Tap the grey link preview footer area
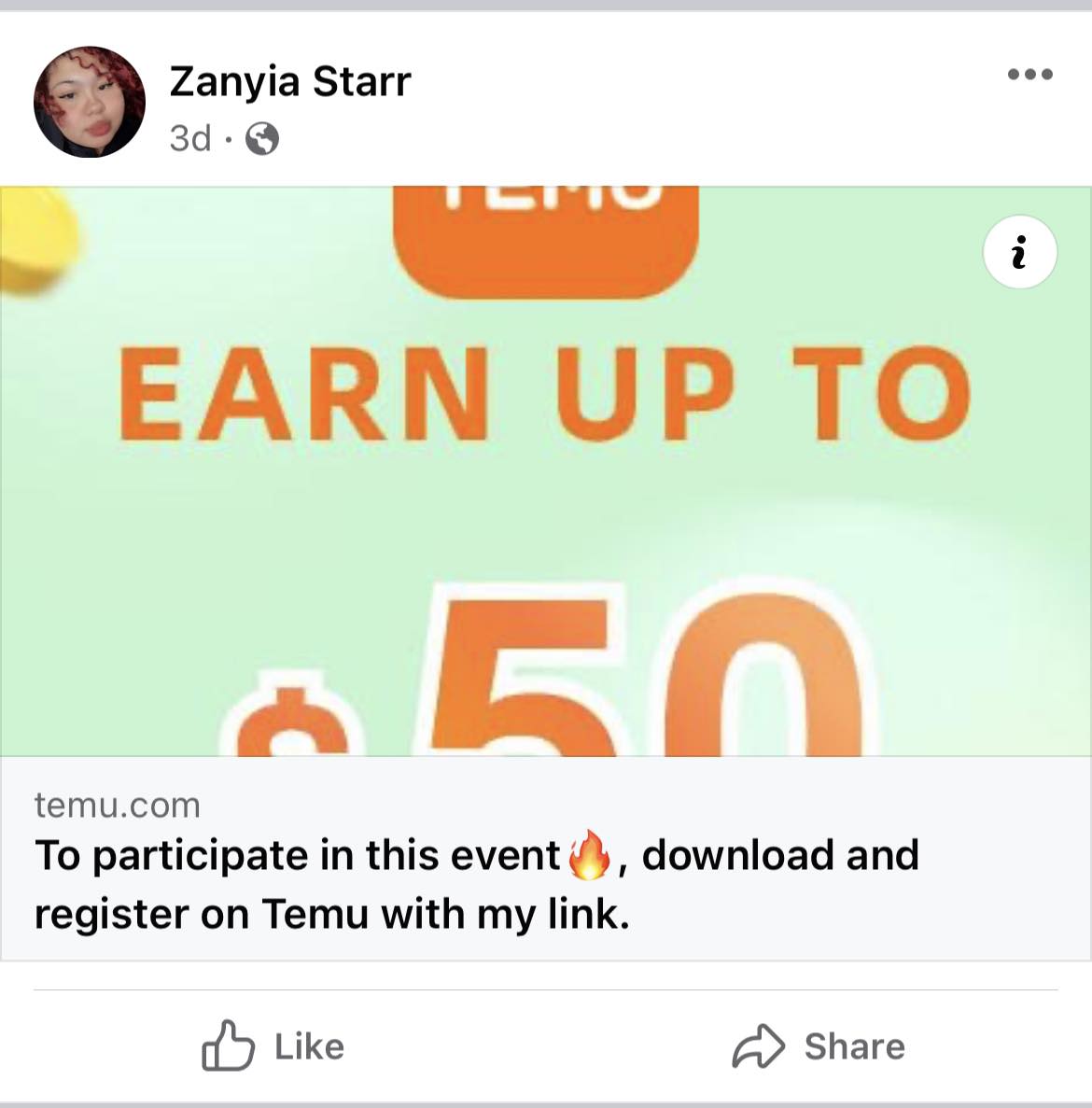This screenshot has height=1108, width=1092. pos(546,859)
